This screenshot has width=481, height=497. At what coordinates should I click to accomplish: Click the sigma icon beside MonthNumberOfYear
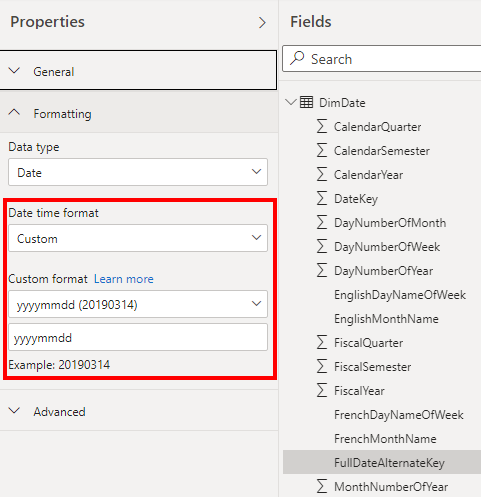coord(322,486)
